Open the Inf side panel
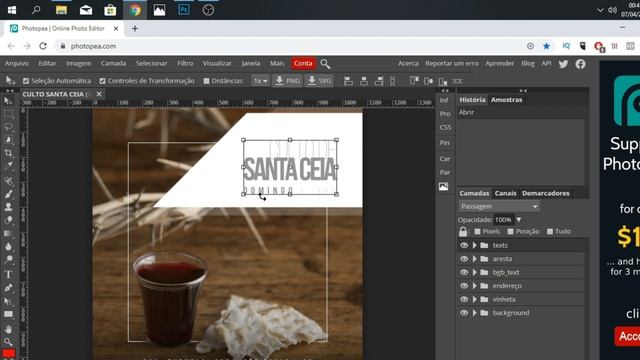Viewport: 640px width, 360px height. click(444, 100)
